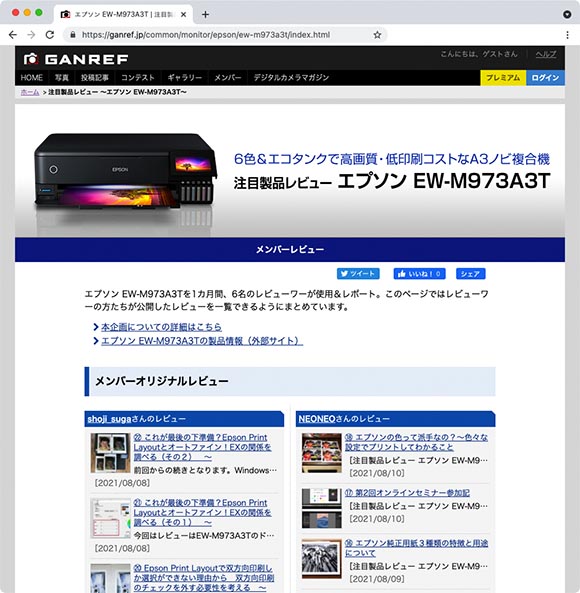Image resolution: width=580 pixels, height=593 pixels.
Task: Click thumbnail beside review ⑯ 純正用紙
Action: click(x=322, y=559)
